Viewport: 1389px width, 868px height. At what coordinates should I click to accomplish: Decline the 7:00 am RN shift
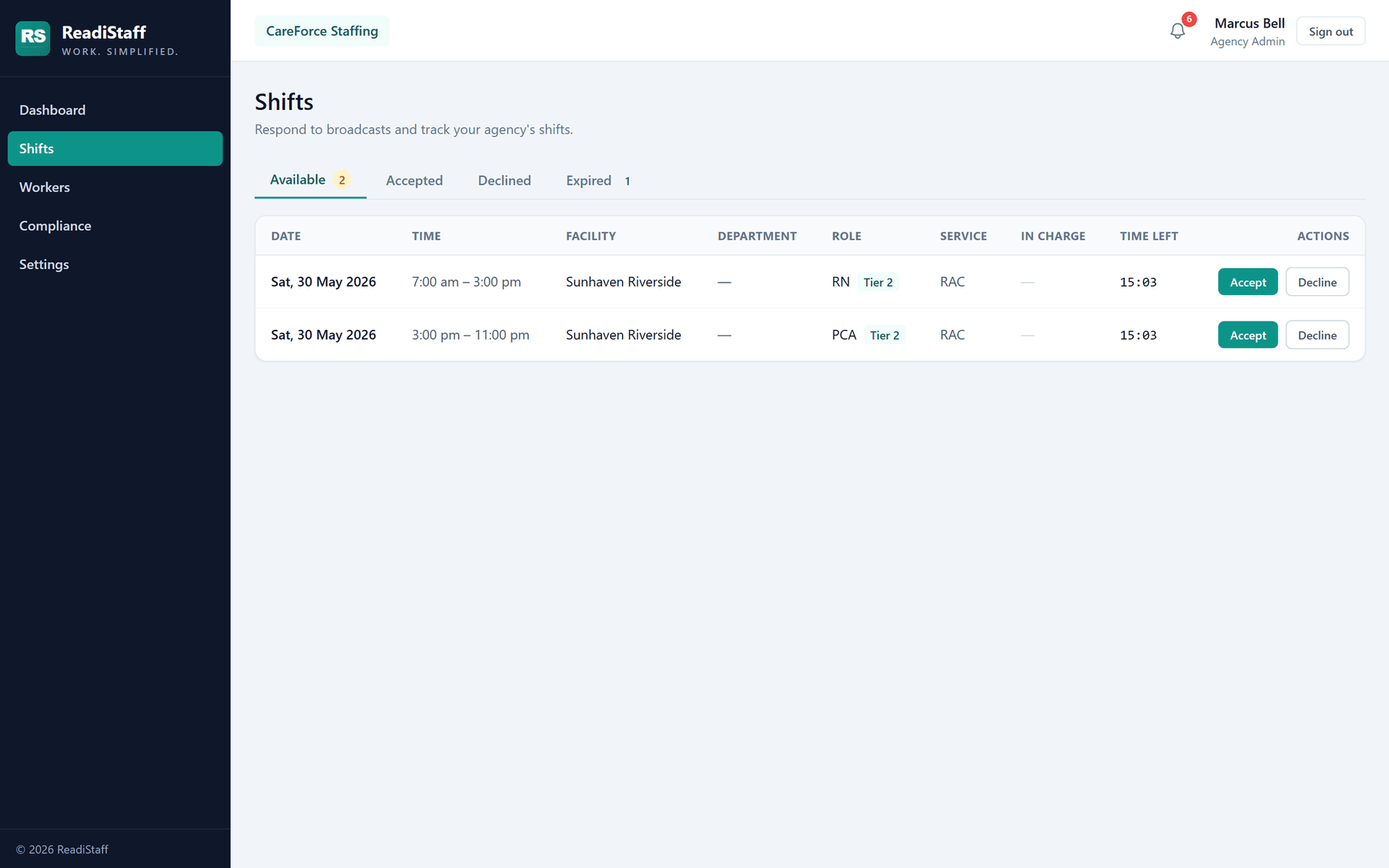coord(1317,282)
